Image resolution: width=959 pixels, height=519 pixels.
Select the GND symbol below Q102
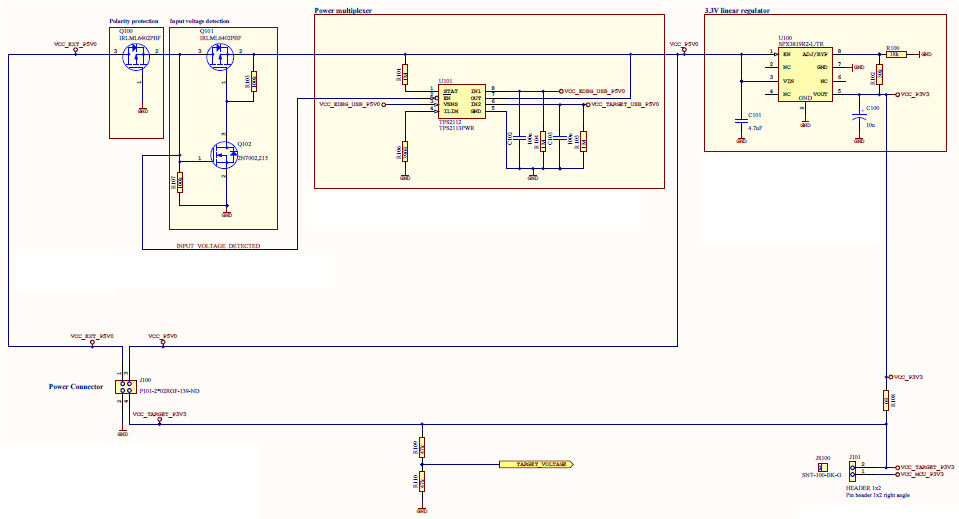(x=226, y=215)
